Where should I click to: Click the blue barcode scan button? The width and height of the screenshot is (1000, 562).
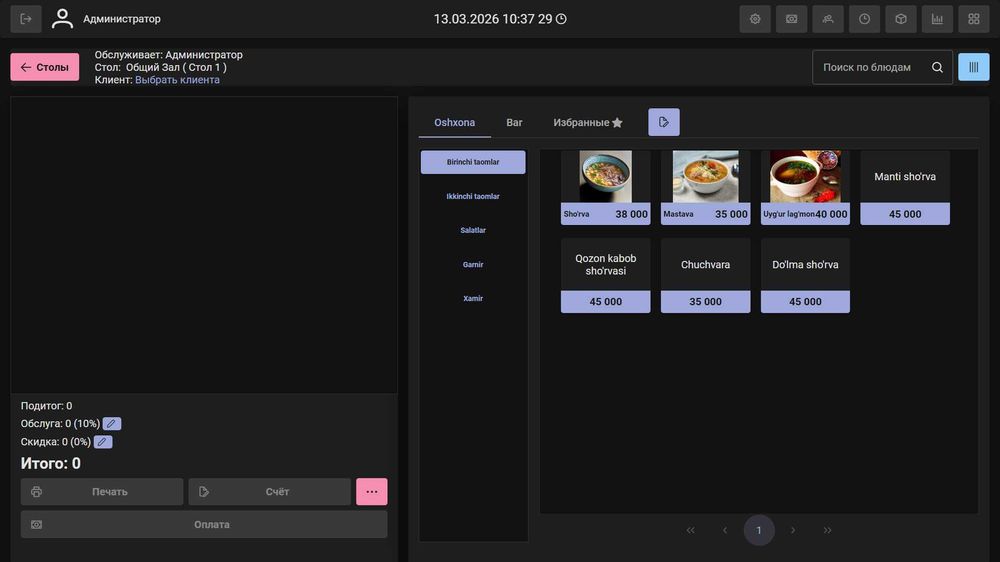pyautogui.click(x=973, y=67)
